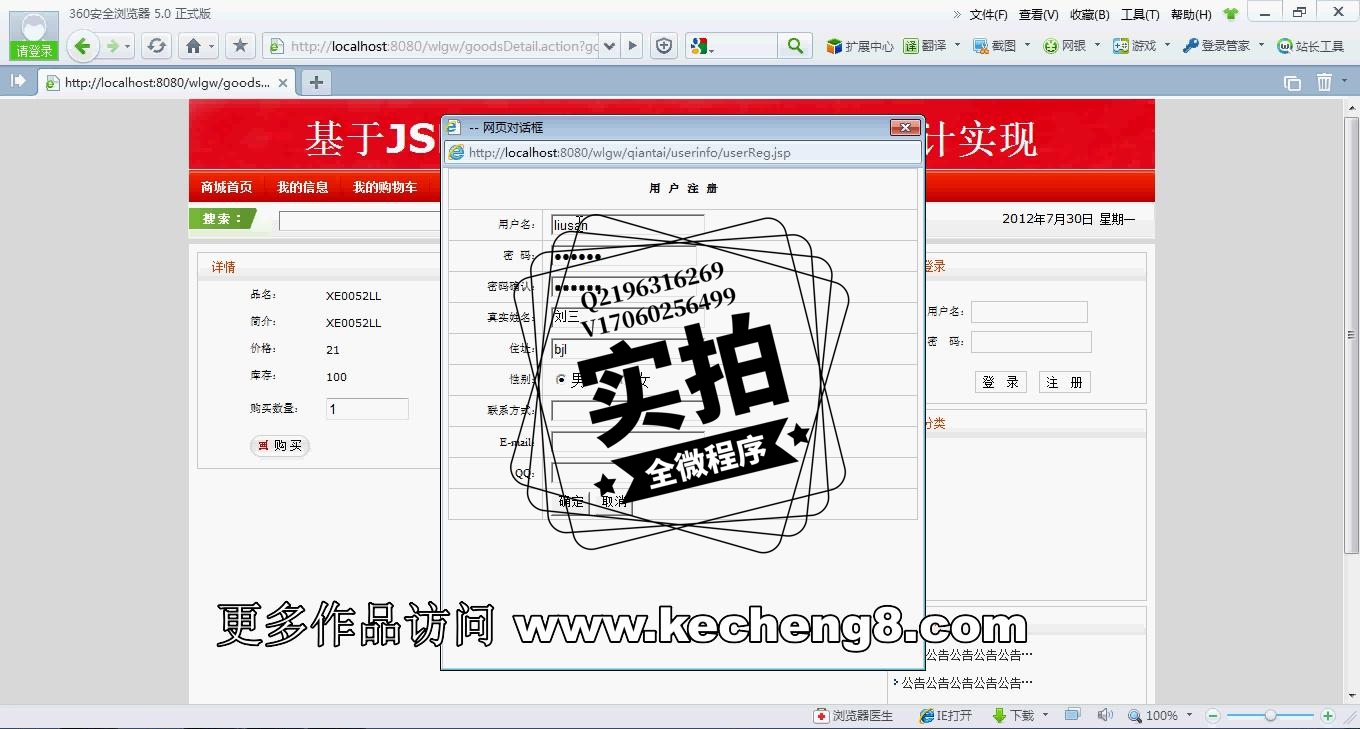Open the shield security icon
This screenshot has width=1360, height=729.
(664, 46)
